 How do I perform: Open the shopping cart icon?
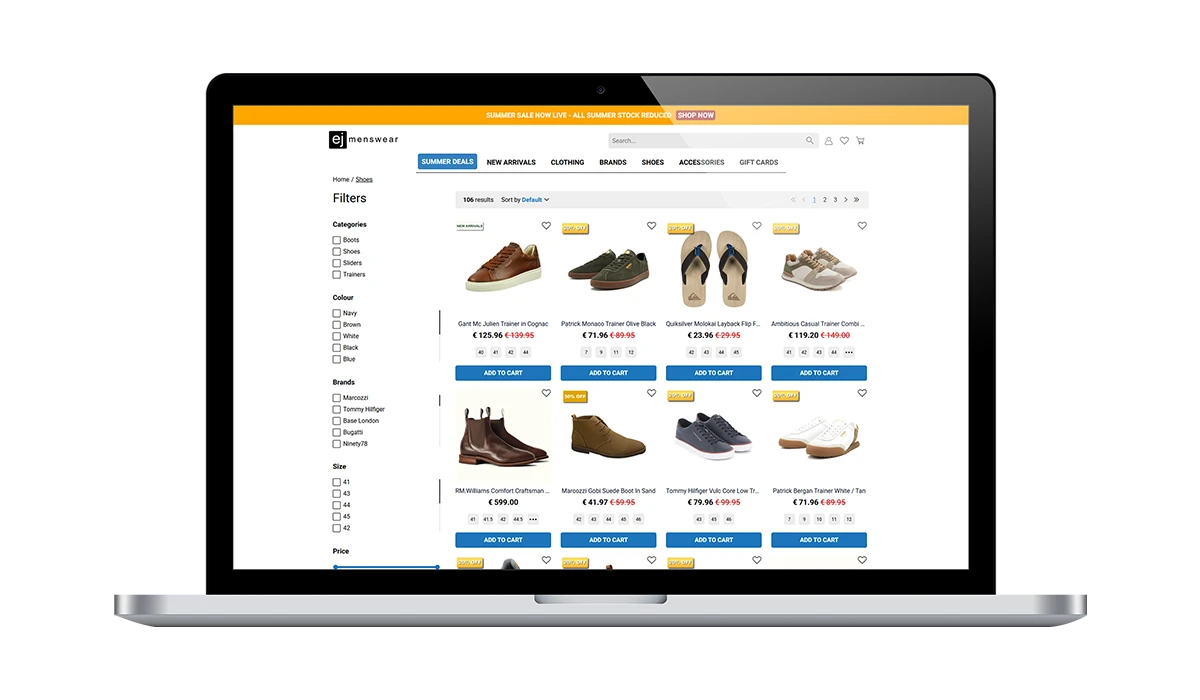[860, 141]
